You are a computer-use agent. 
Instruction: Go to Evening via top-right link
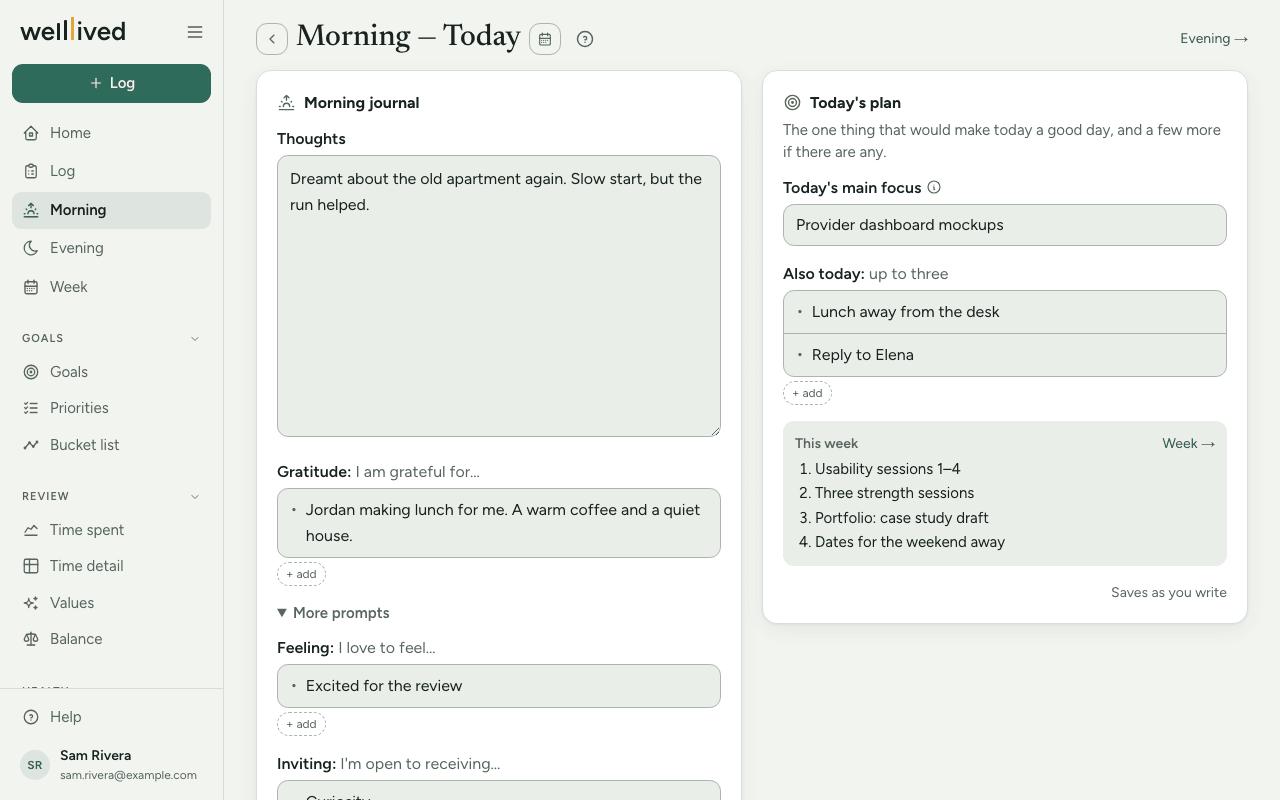(x=1214, y=39)
